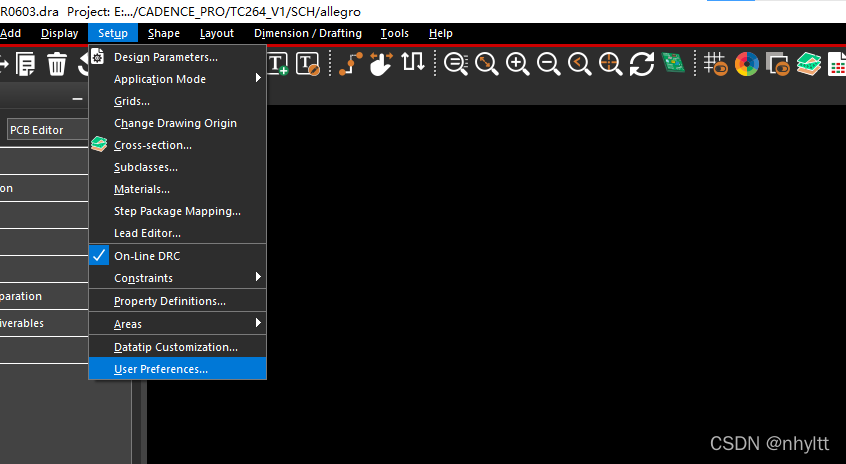The width and height of the screenshot is (846, 464).
Task: Click the green PCB board toolbar icon
Action: [673, 64]
